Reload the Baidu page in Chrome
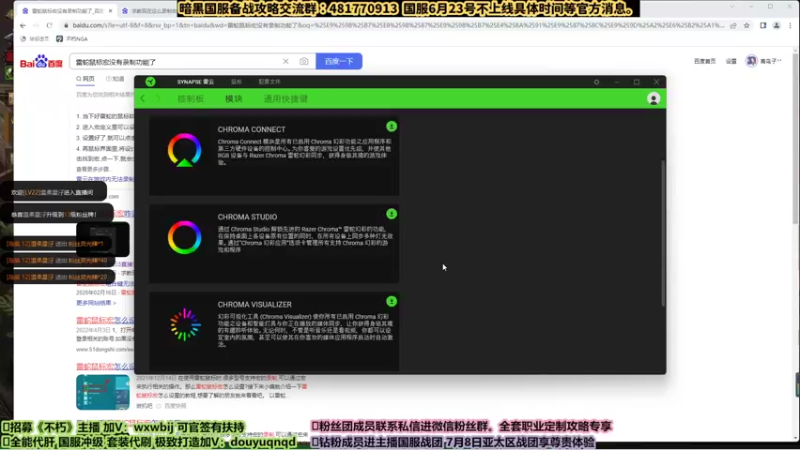 (49, 25)
